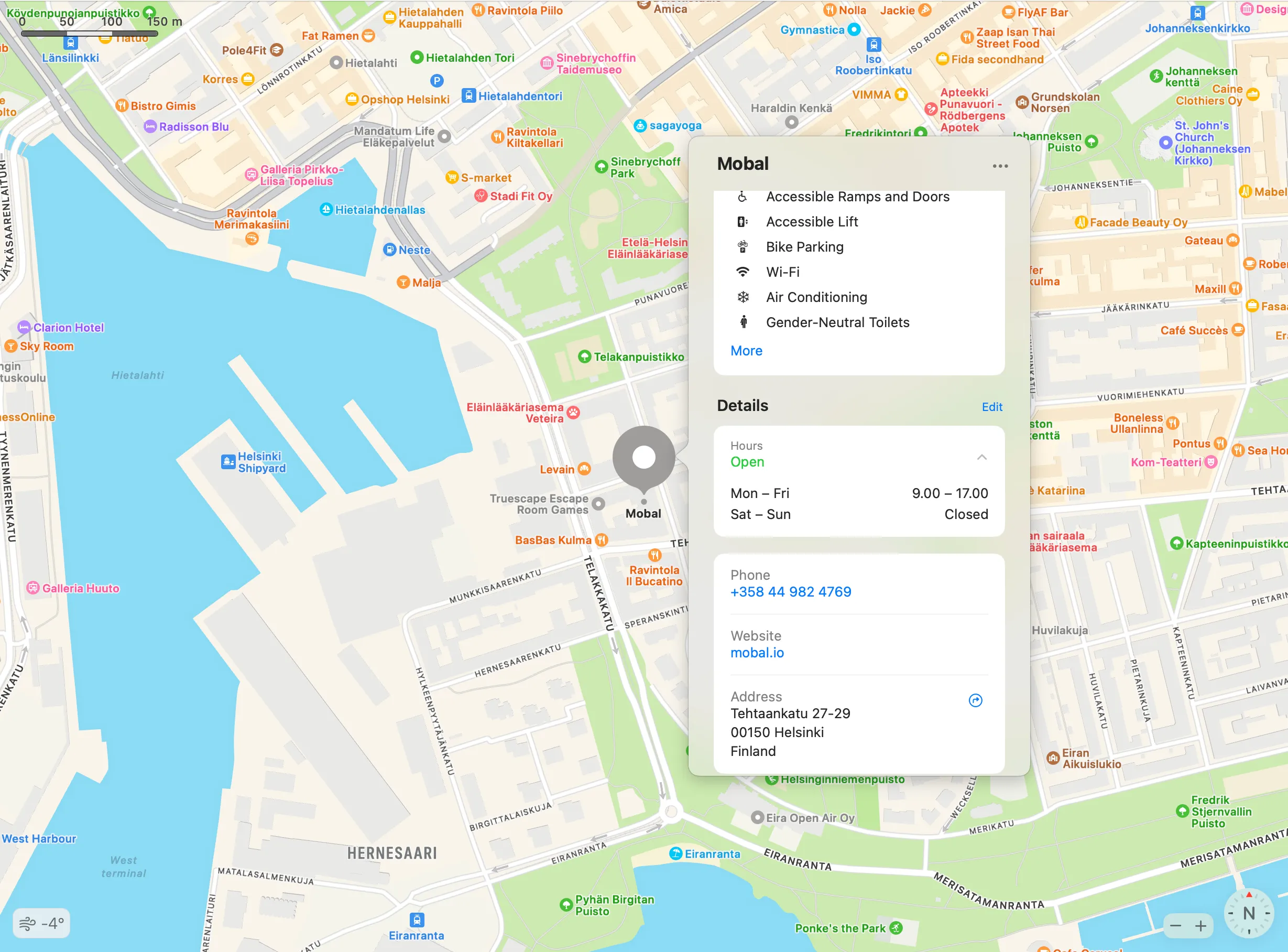Click Edit next to Details

991,407
